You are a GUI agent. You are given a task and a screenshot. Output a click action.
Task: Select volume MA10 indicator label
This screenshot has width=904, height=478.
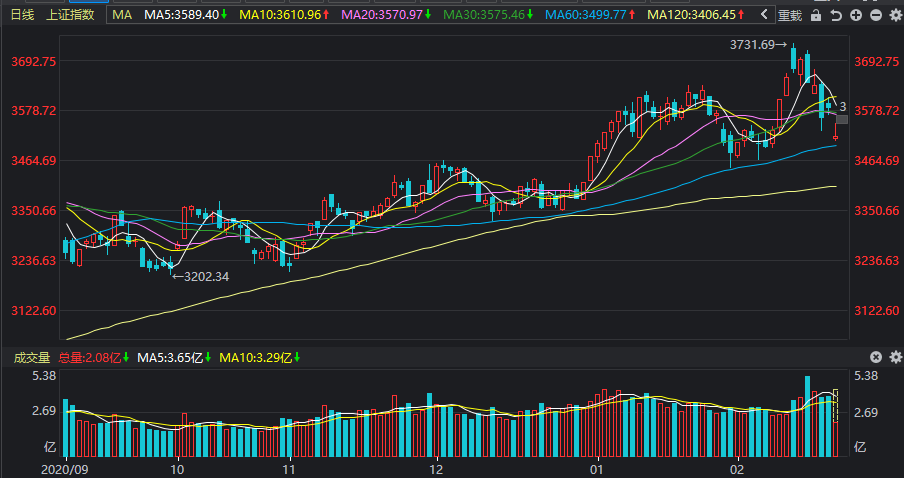(260, 357)
